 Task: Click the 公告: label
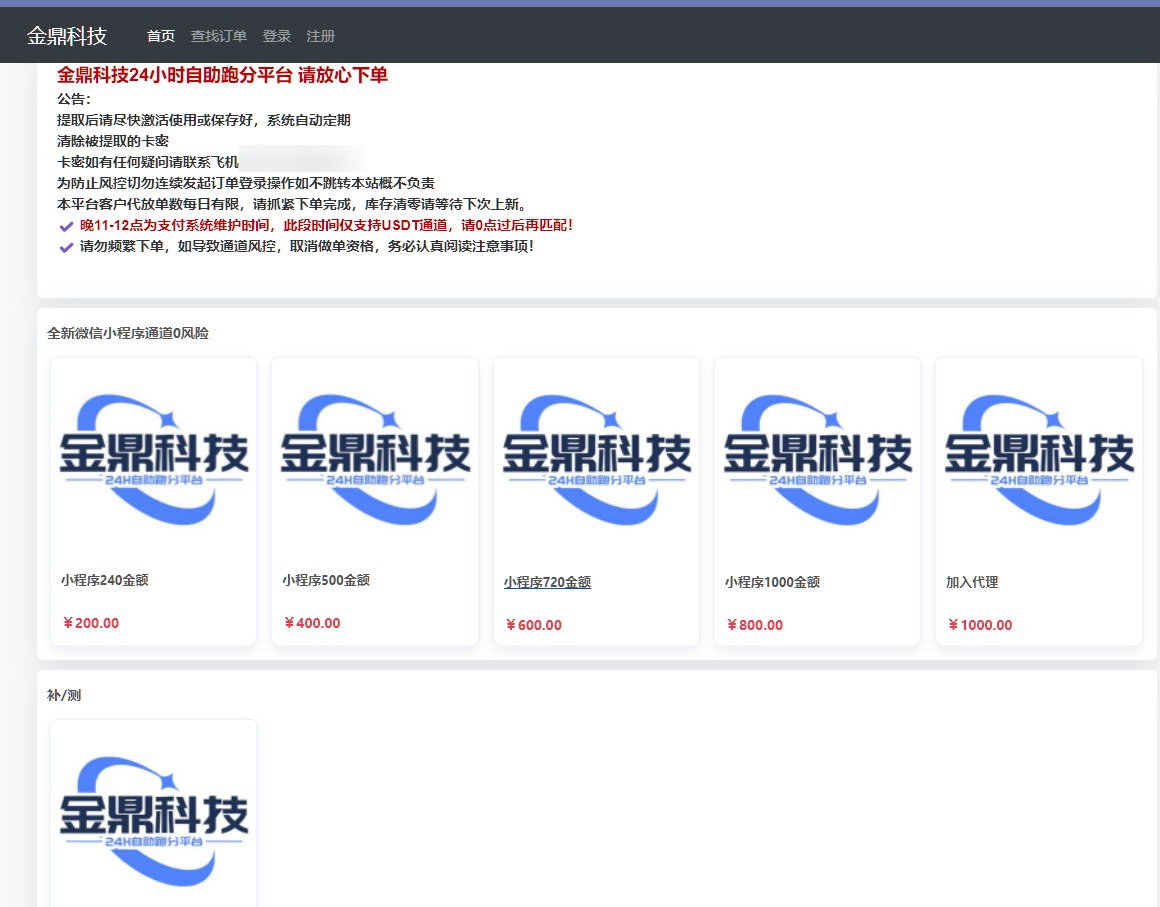click(x=73, y=99)
